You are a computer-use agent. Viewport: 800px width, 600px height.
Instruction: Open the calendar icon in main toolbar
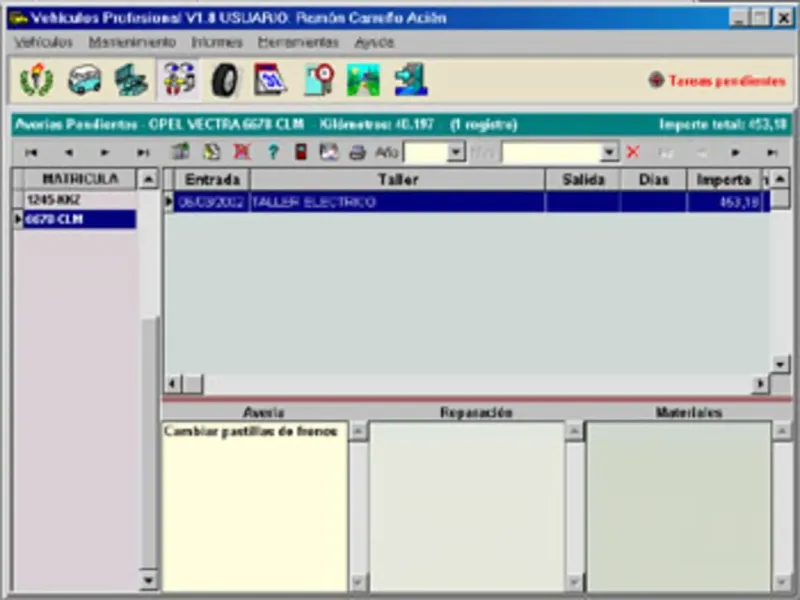270,80
